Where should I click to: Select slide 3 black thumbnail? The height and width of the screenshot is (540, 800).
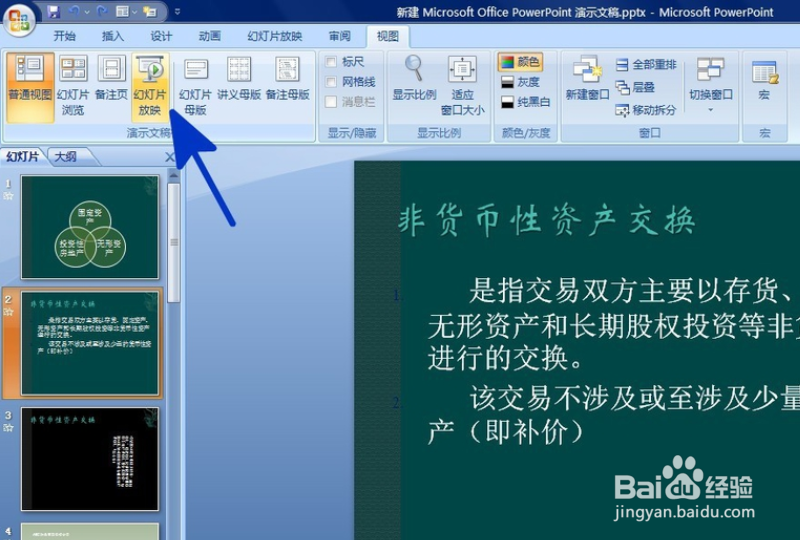click(x=90, y=459)
